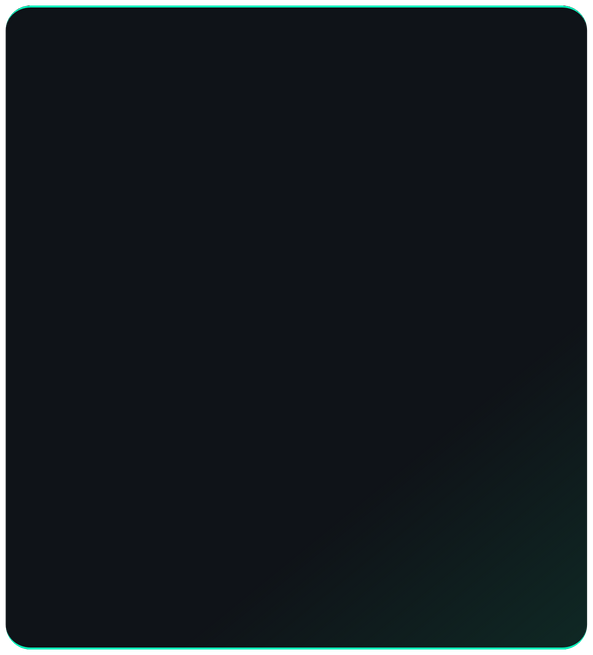This screenshot has width=593, height=655.
Task: Click the empty dark rounded panel
Action: click(x=296, y=327)
